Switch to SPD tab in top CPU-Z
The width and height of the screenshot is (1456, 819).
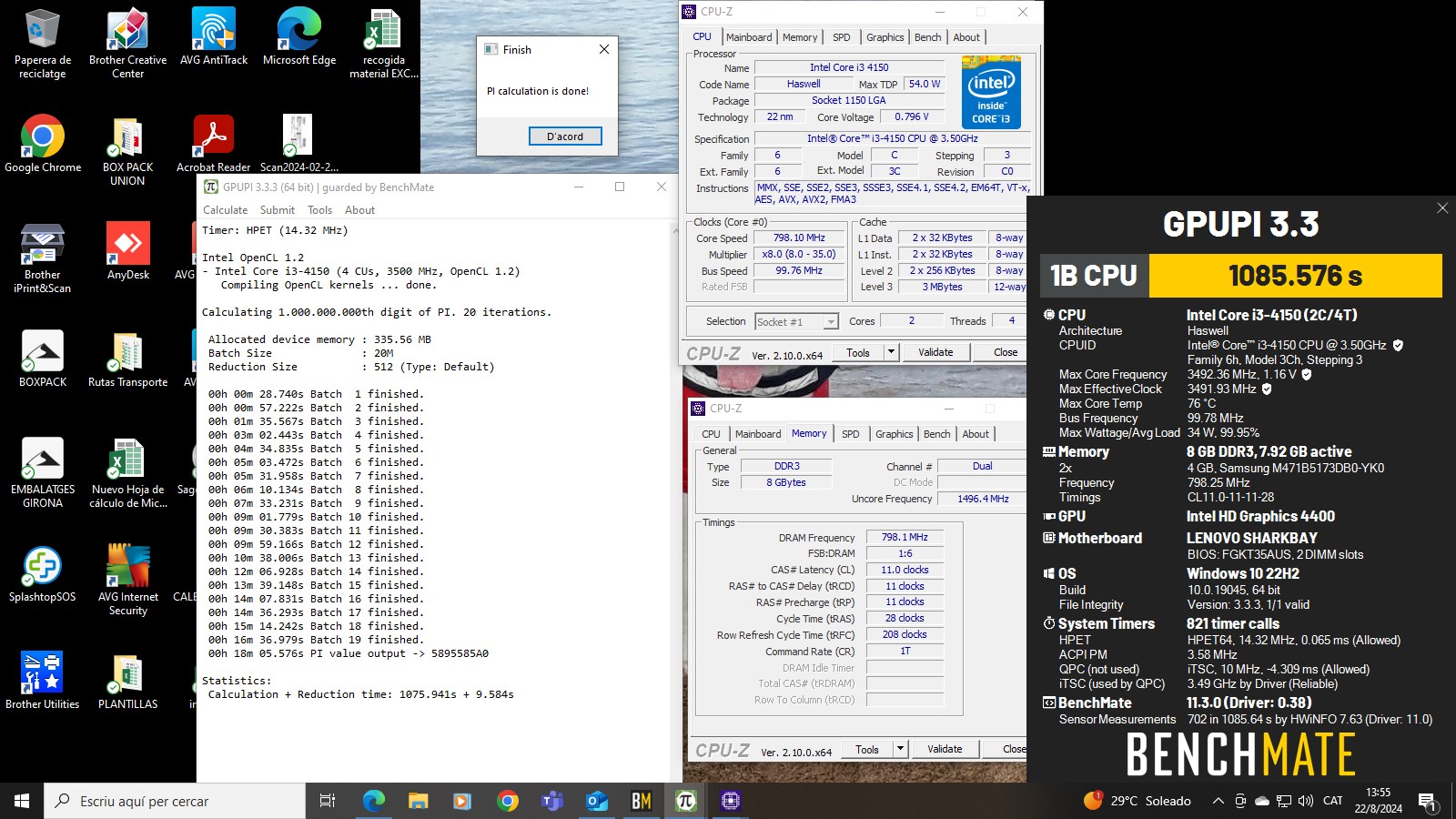[x=842, y=37]
